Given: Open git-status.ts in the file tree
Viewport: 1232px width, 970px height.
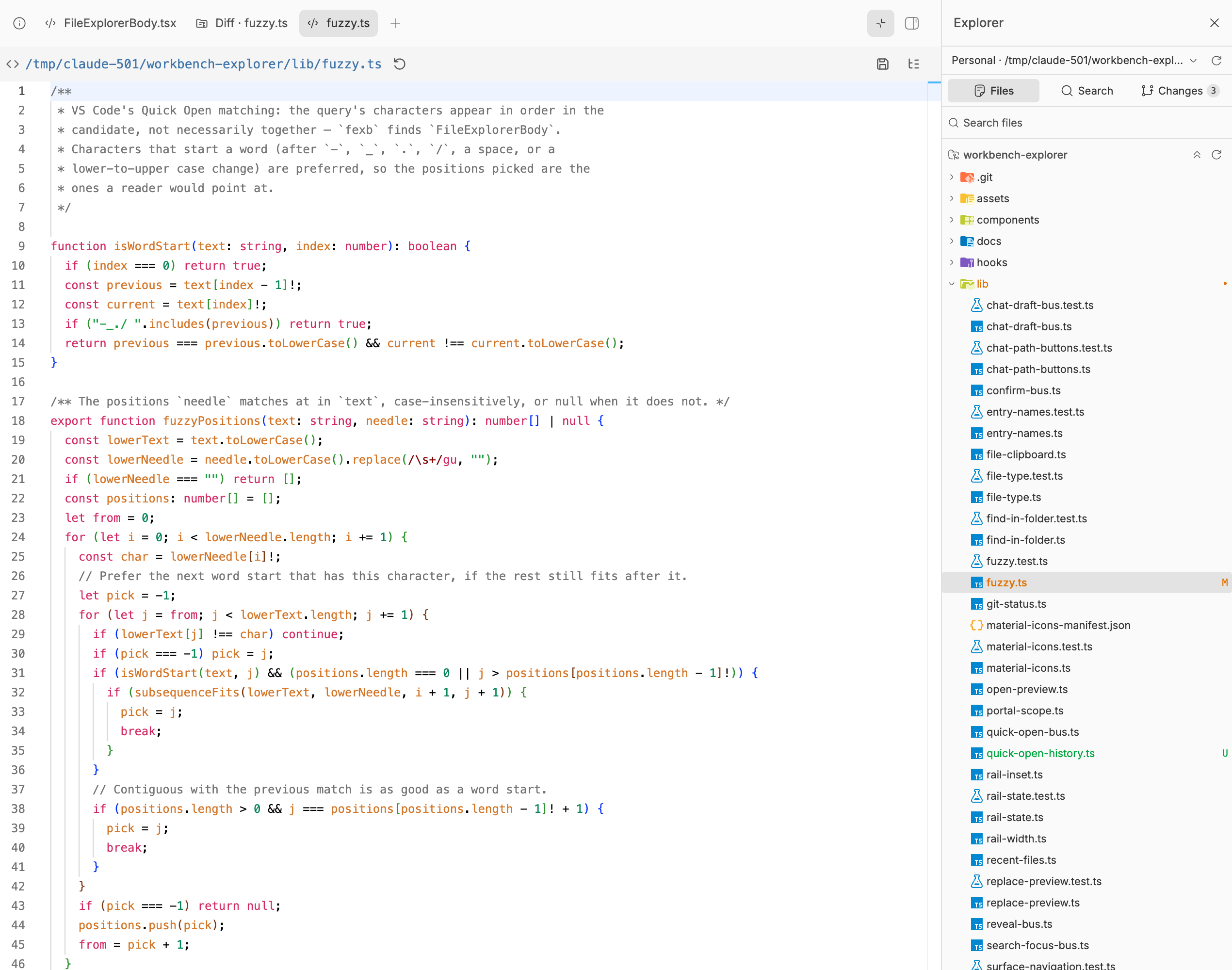Looking at the screenshot, I should click(x=1086, y=604).
